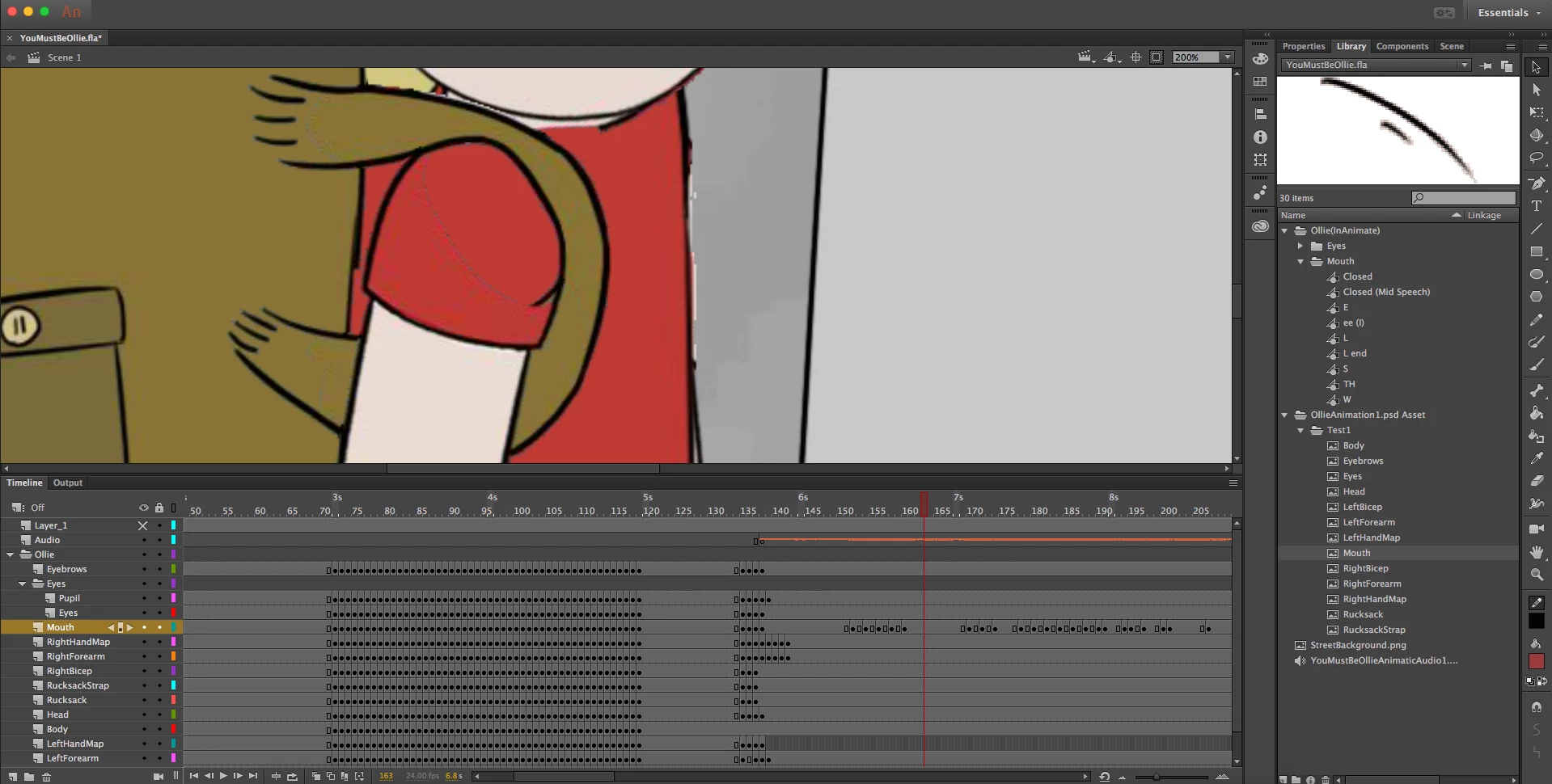Open the Creative Cloud Libraries panel icon
This screenshot has height=784, width=1552.
point(1260,226)
